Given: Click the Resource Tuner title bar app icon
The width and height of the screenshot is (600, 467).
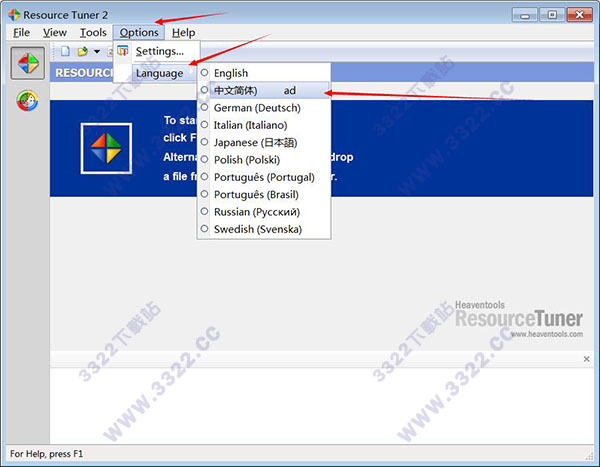Looking at the screenshot, I should click(x=14, y=15).
